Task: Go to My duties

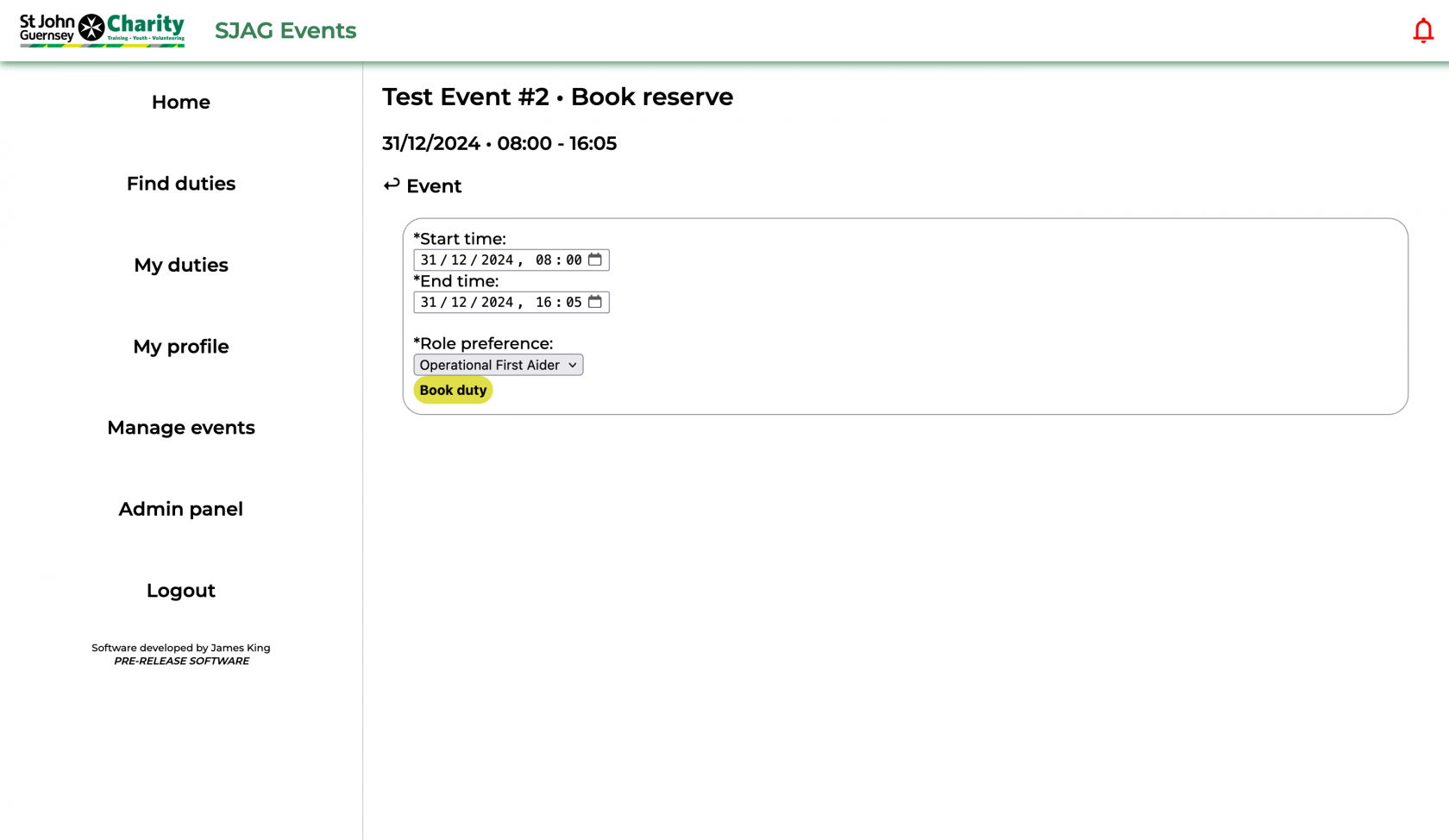Action: click(x=180, y=265)
